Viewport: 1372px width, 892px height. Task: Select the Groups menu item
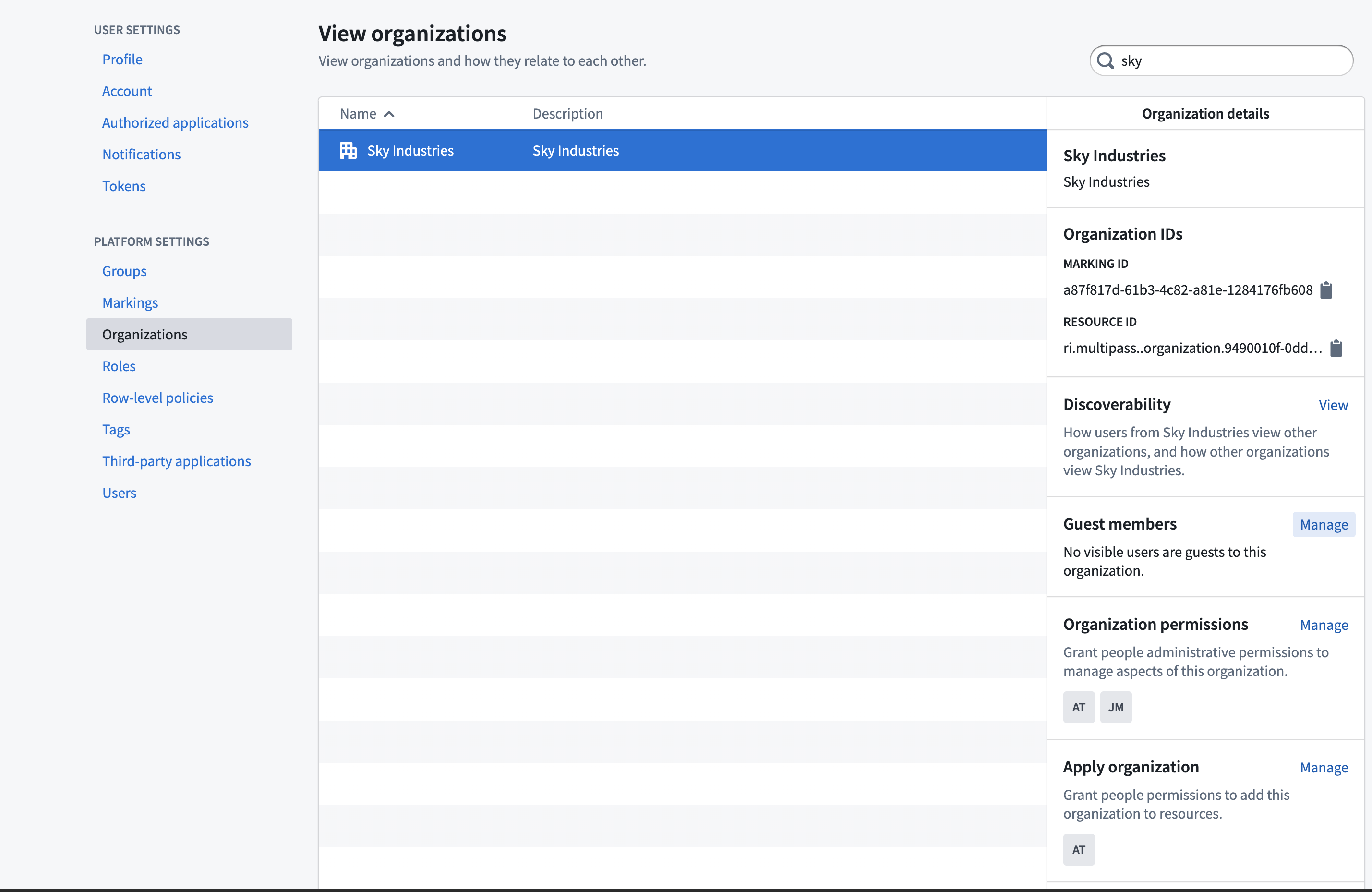(x=123, y=269)
